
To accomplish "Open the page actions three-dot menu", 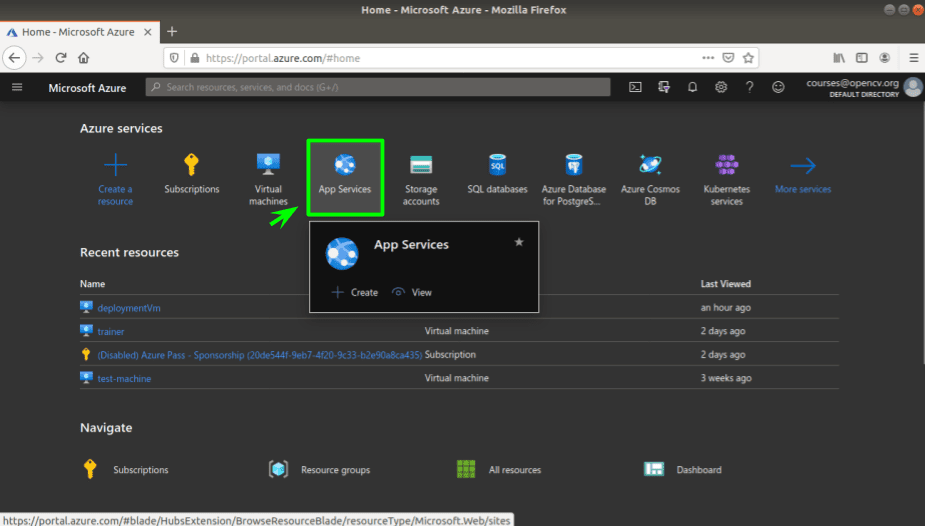I will click(708, 58).
